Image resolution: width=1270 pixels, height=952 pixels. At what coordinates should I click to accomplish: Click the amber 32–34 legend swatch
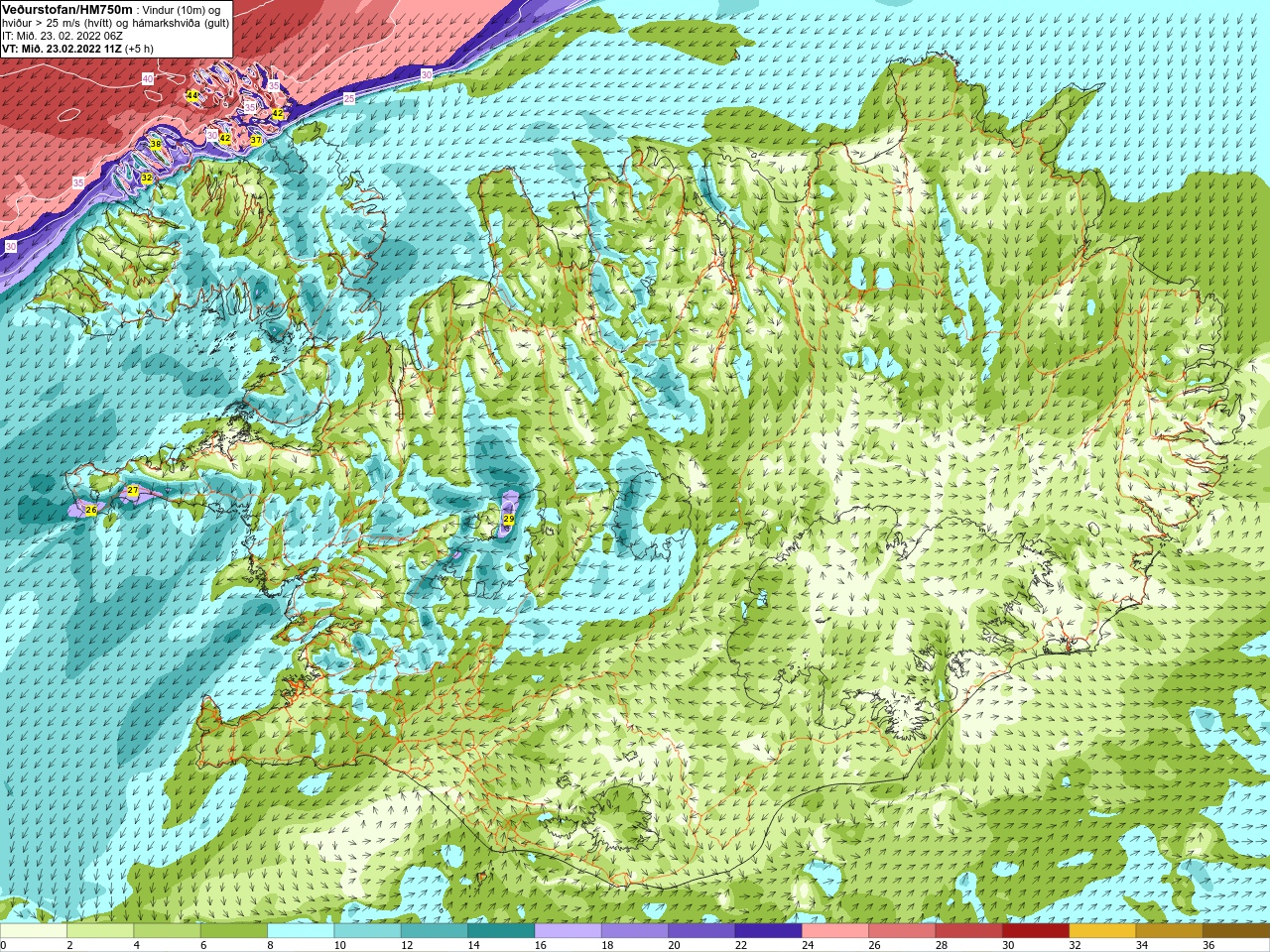(1102, 931)
